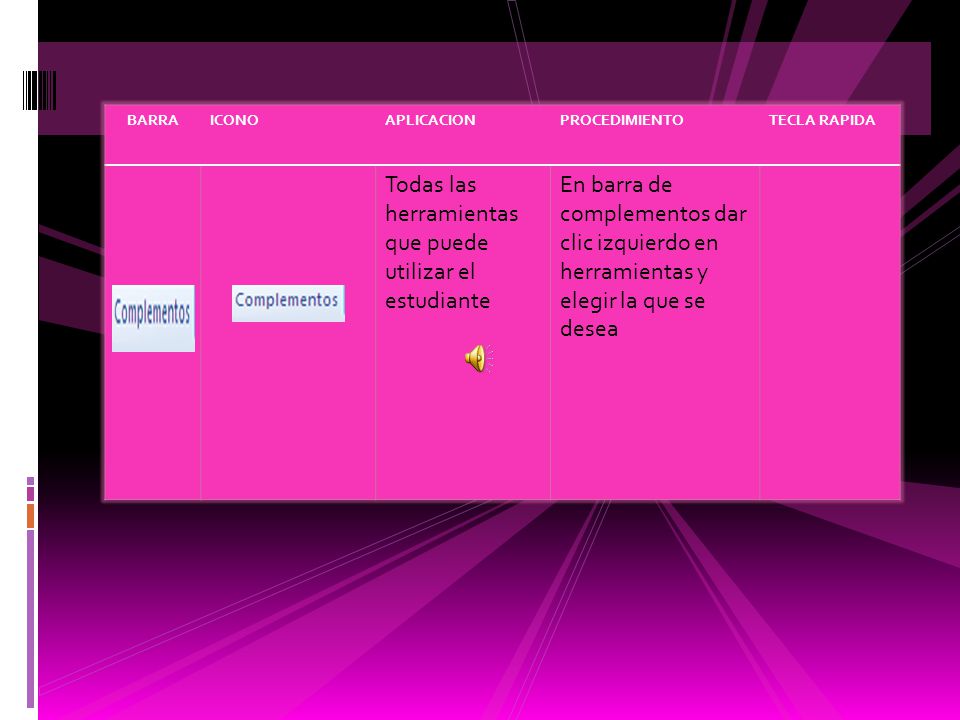The image size is (960, 720).
Task: Click the Complementos image in BARRA column
Action: [153, 318]
